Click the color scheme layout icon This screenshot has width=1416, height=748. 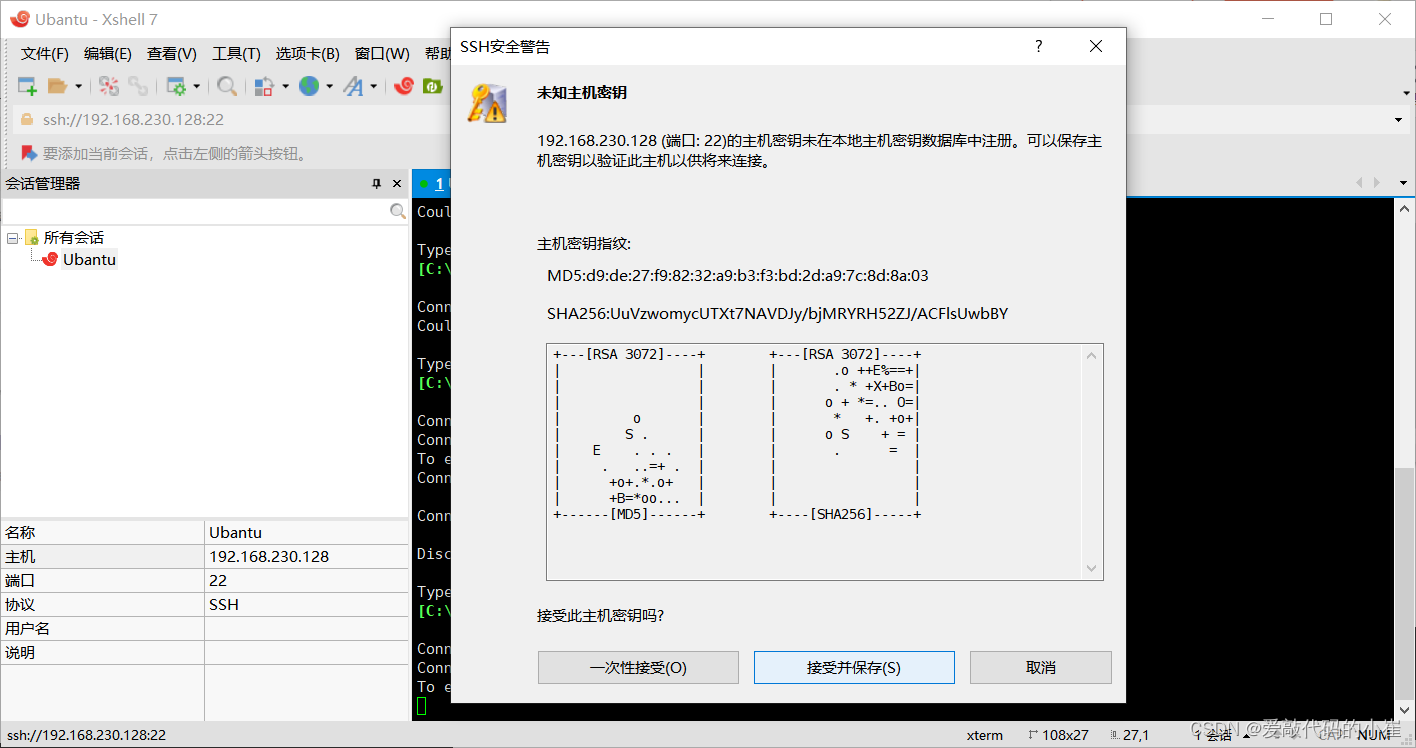pyautogui.click(x=264, y=87)
